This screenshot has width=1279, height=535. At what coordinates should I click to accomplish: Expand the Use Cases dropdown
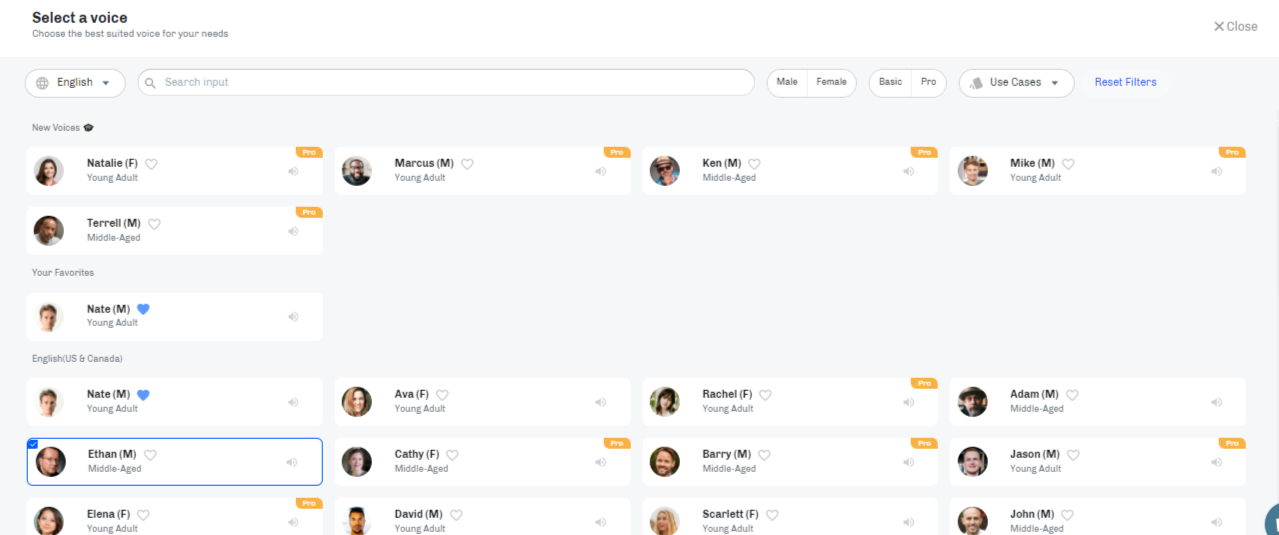(x=1016, y=83)
